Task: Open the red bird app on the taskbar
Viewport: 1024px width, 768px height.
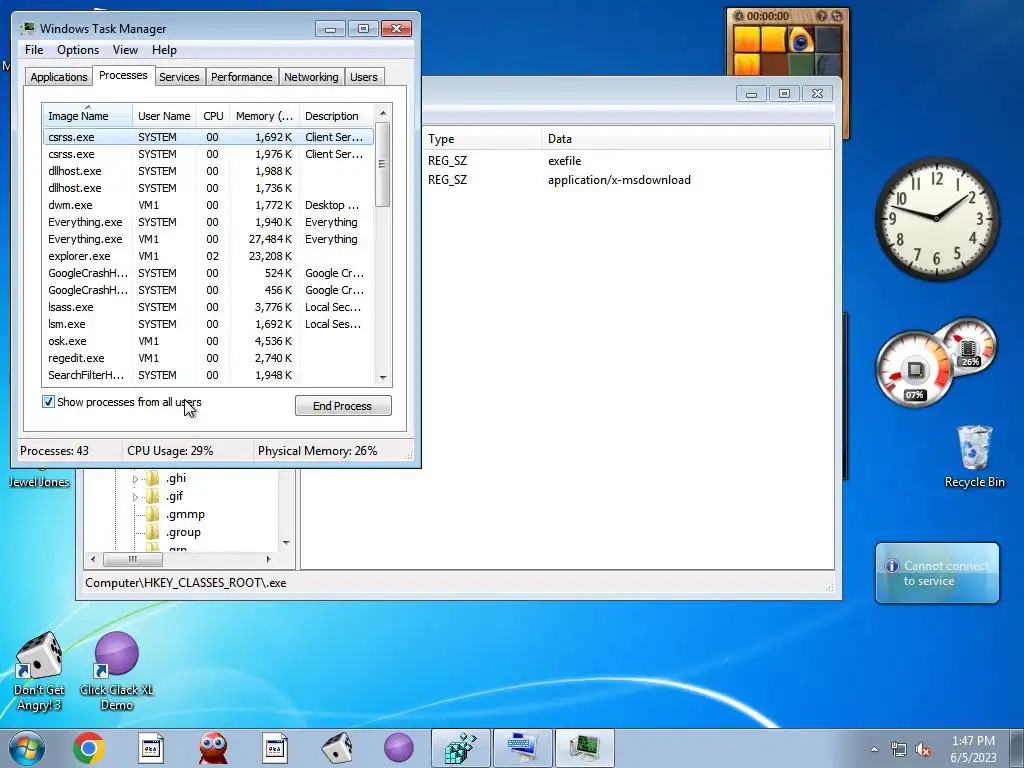Action: pos(213,748)
